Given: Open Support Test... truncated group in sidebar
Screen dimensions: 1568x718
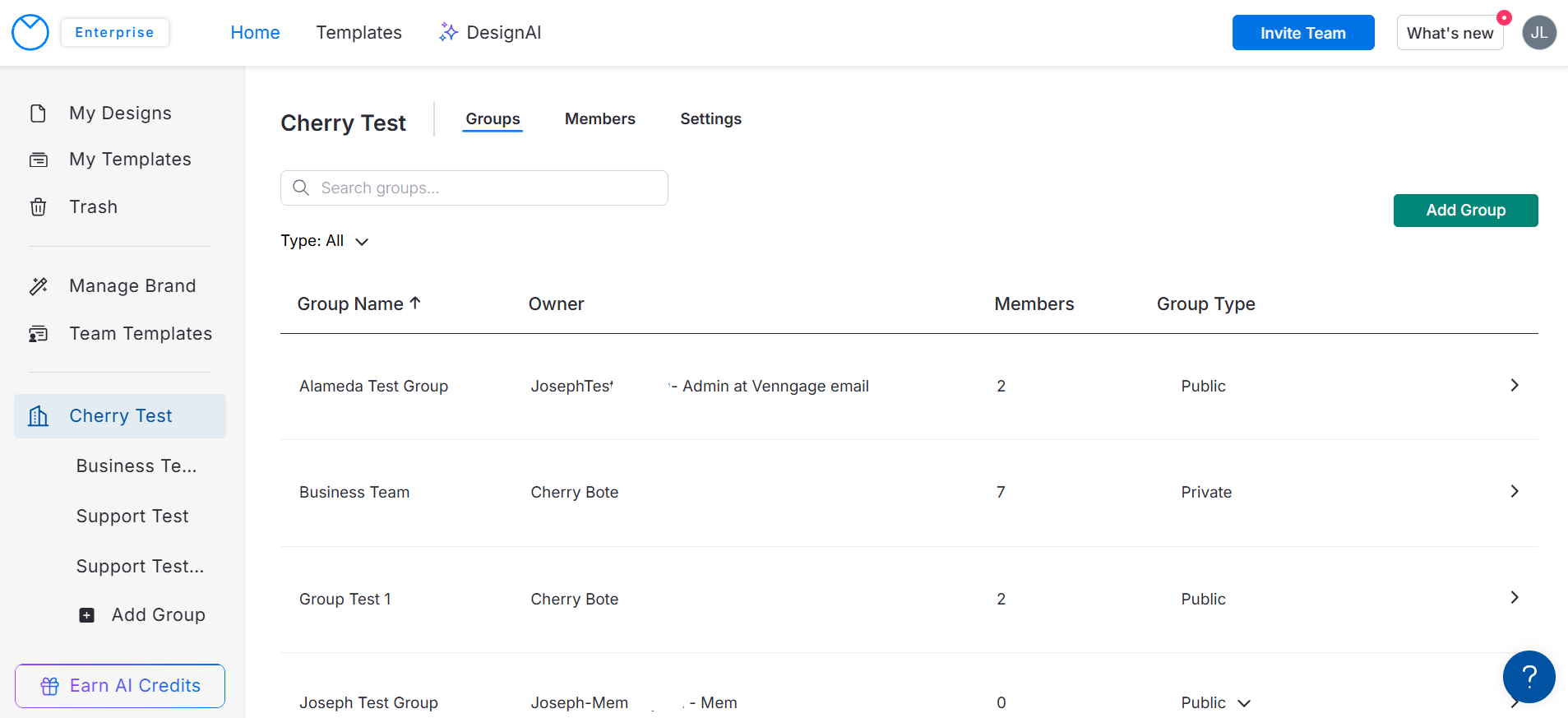Looking at the screenshot, I should pos(140,567).
